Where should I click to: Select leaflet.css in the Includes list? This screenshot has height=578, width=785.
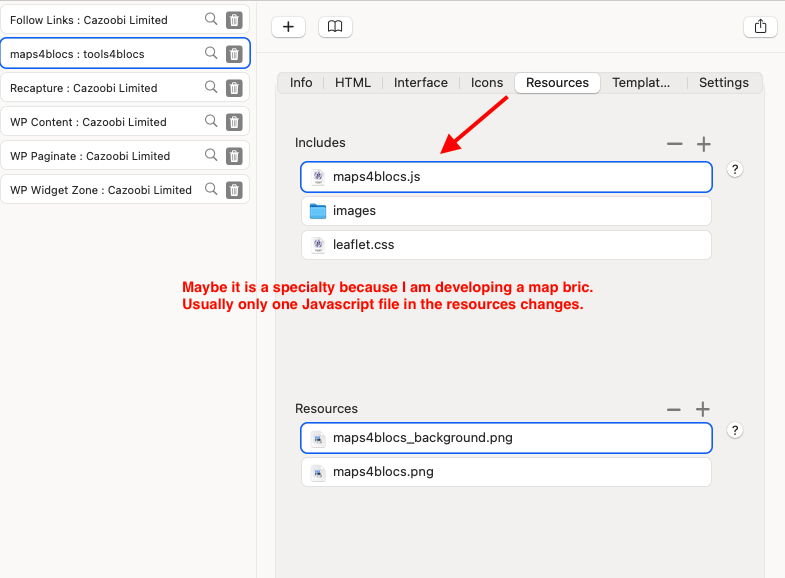click(506, 245)
